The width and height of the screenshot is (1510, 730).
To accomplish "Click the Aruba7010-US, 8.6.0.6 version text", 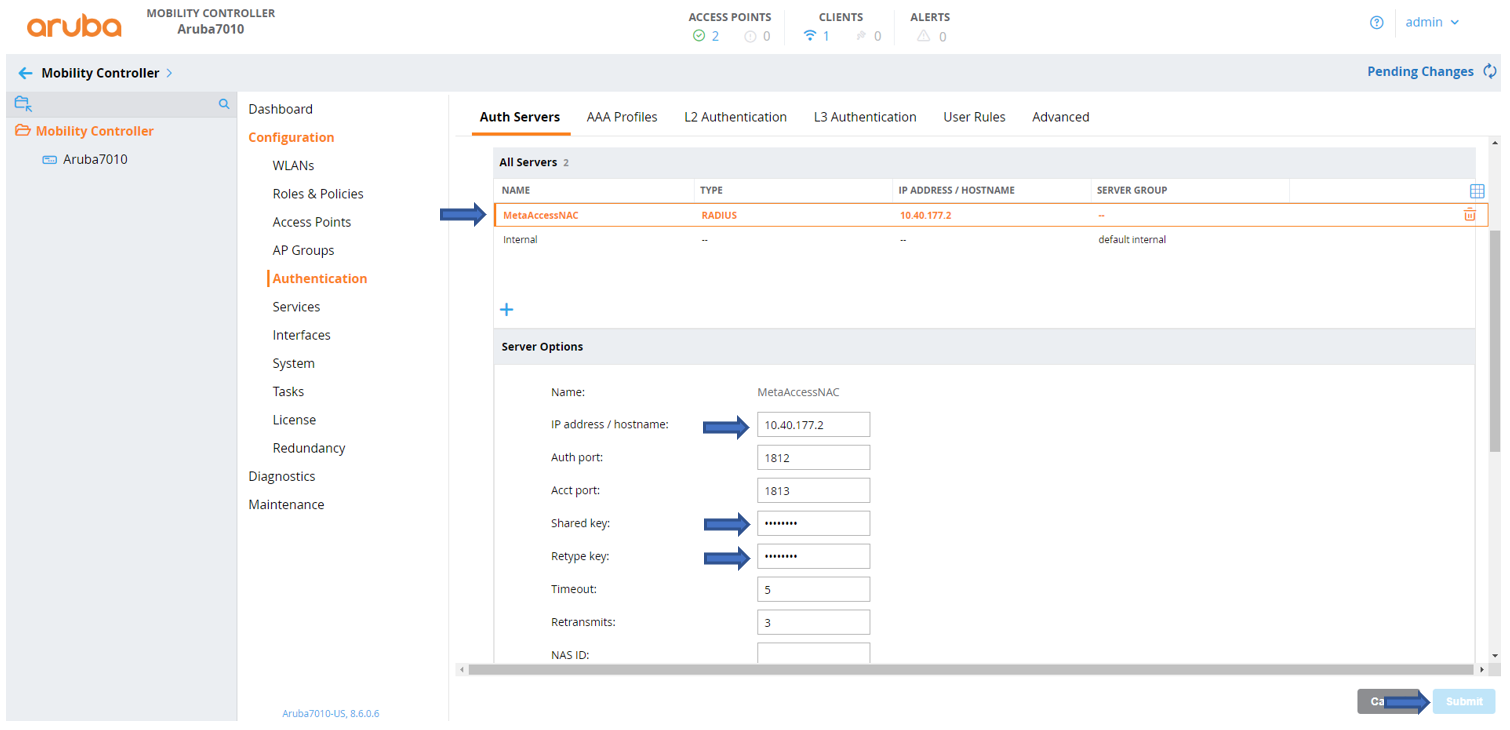I will click(x=331, y=714).
